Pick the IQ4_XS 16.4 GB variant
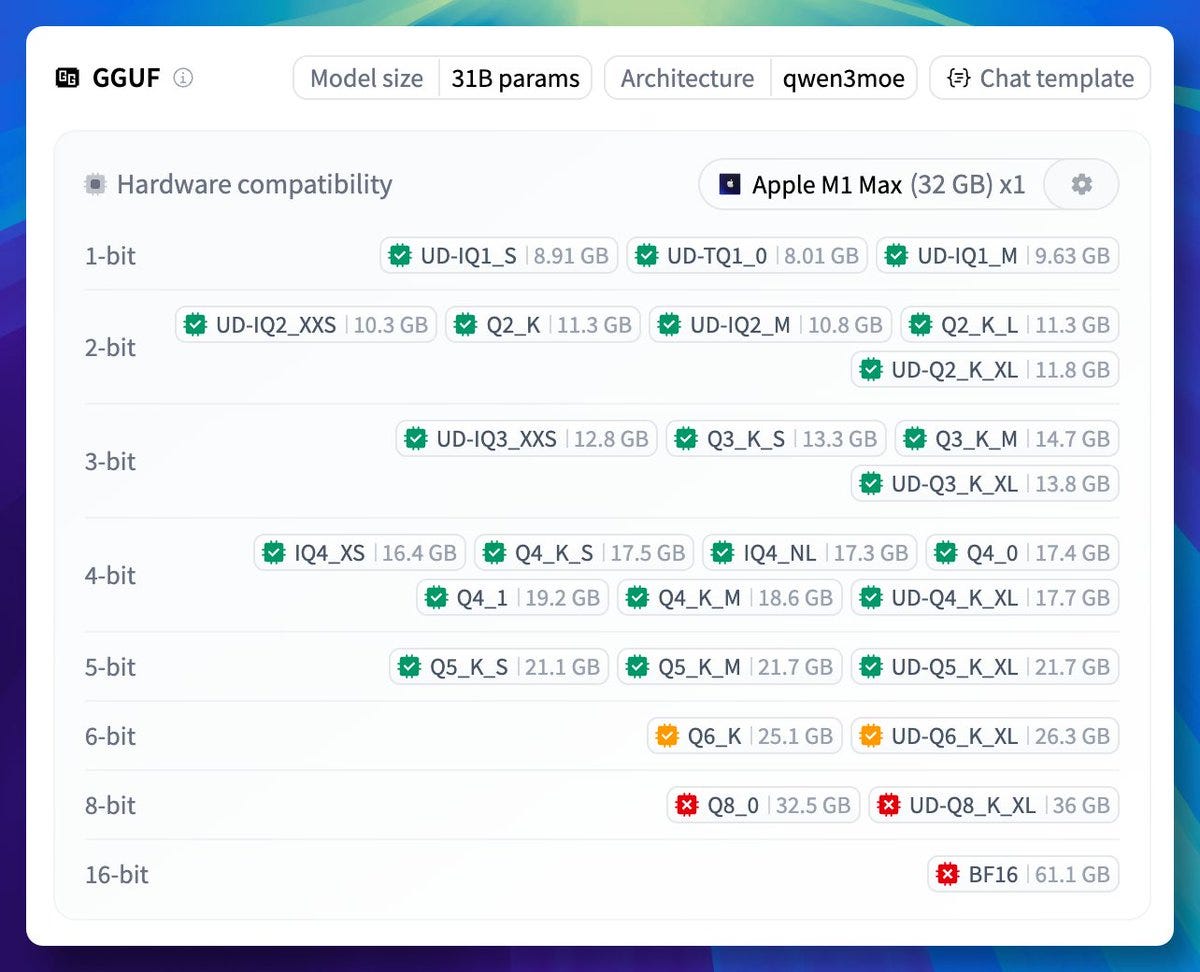The image size is (1200, 972). 360,552
